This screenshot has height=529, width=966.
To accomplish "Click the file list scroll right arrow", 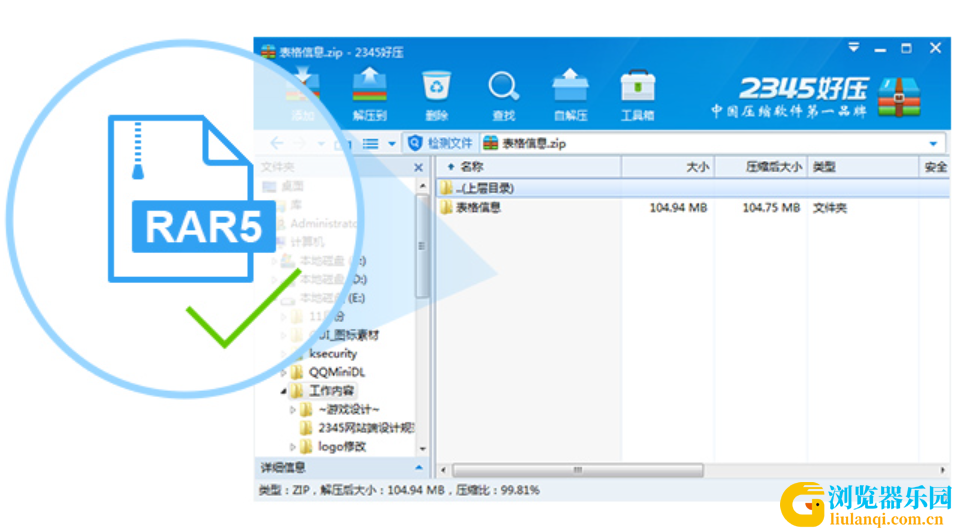I will [943, 470].
